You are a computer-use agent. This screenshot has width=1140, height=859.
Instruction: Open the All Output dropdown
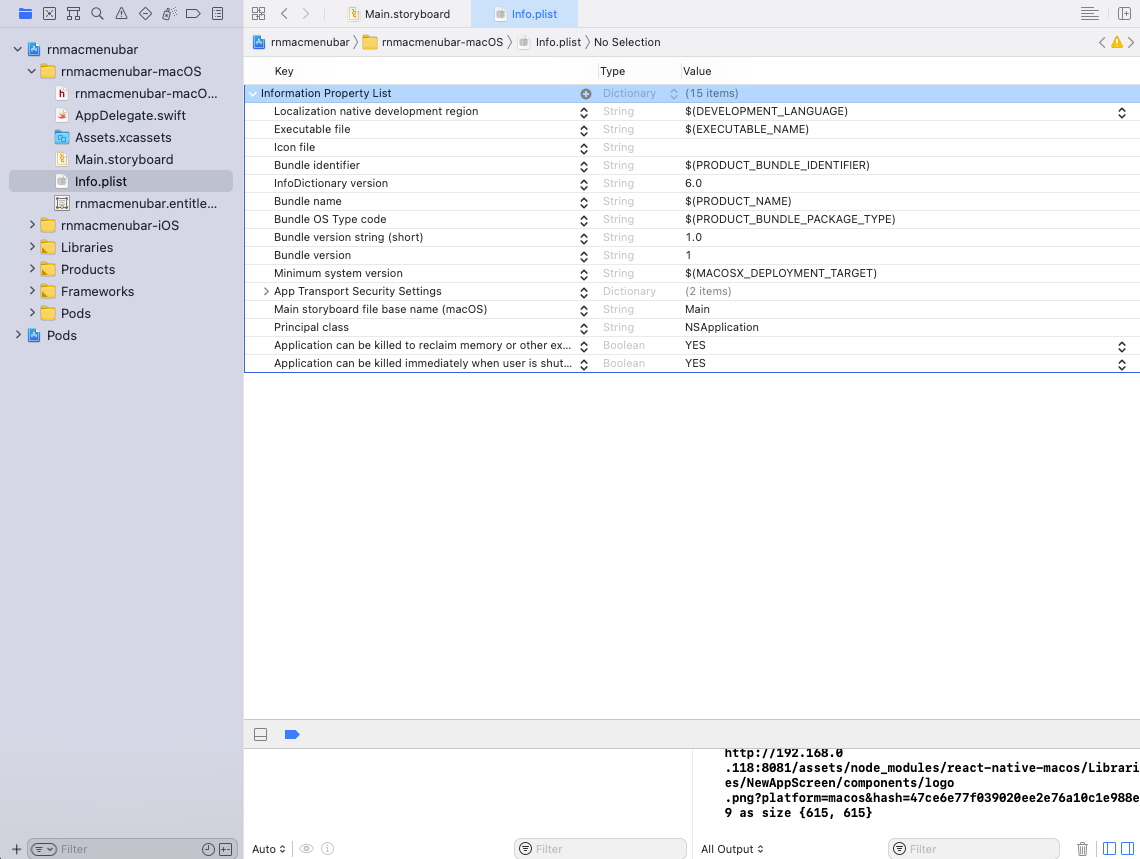click(732, 849)
